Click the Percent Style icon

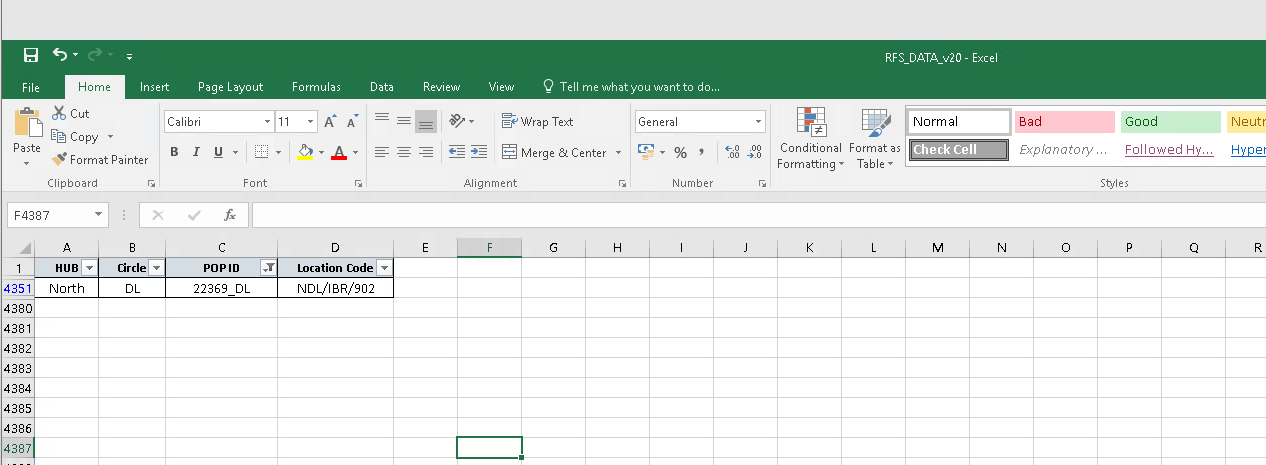point(680,153)
